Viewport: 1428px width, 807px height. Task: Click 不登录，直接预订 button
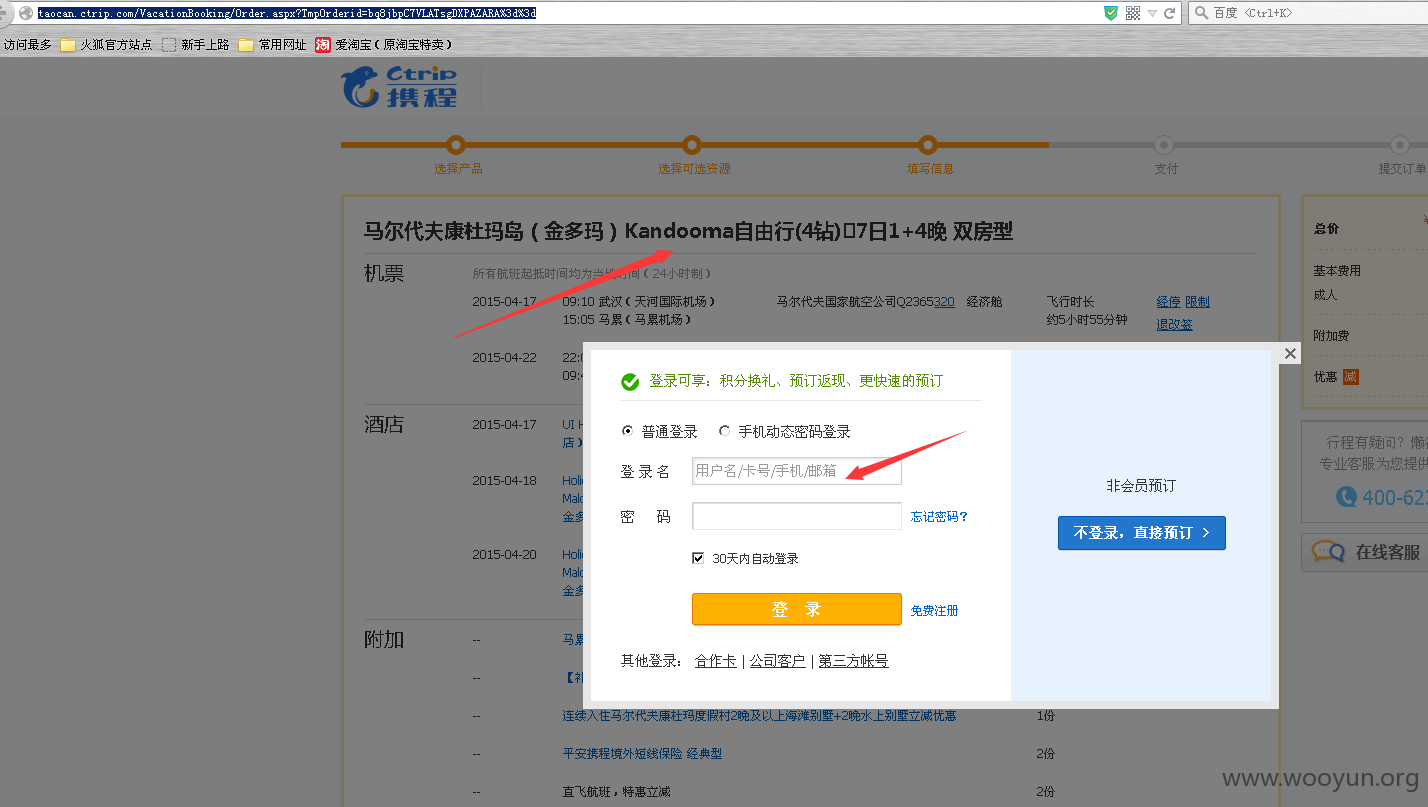1141,533
